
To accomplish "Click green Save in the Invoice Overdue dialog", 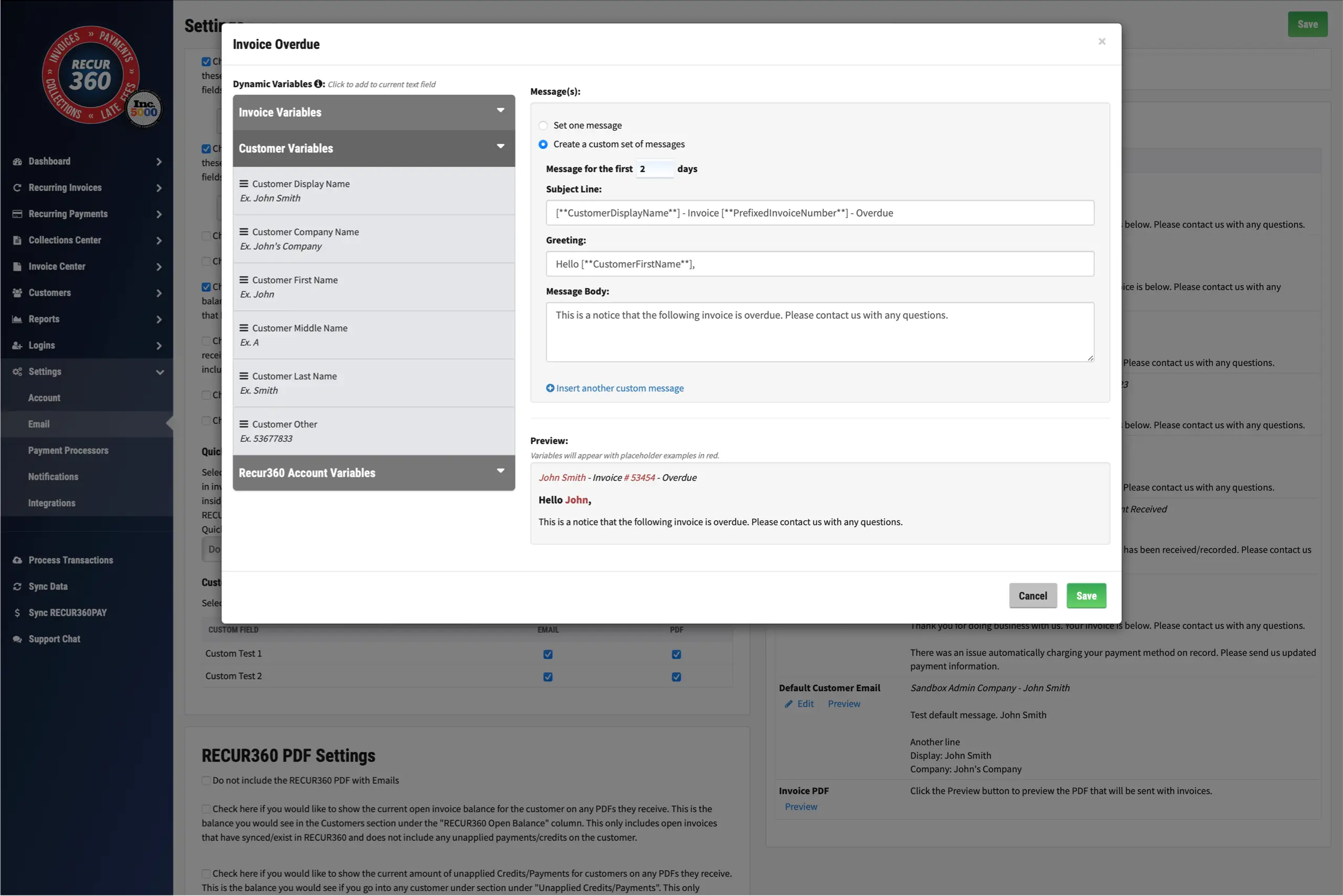I will (x=1086, y=596).
